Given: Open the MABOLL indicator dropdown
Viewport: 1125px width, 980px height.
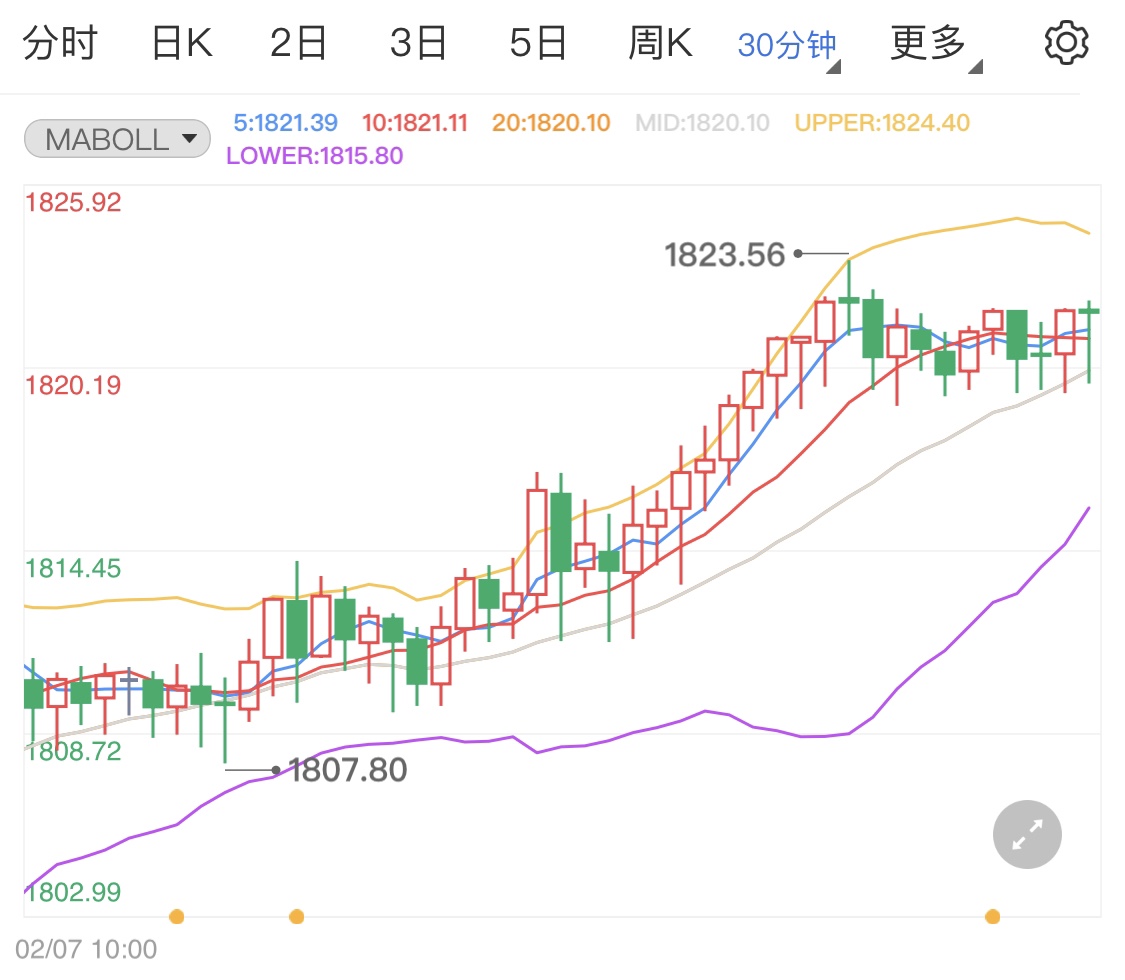Looking at the screenshot, I should coord(117,139).
